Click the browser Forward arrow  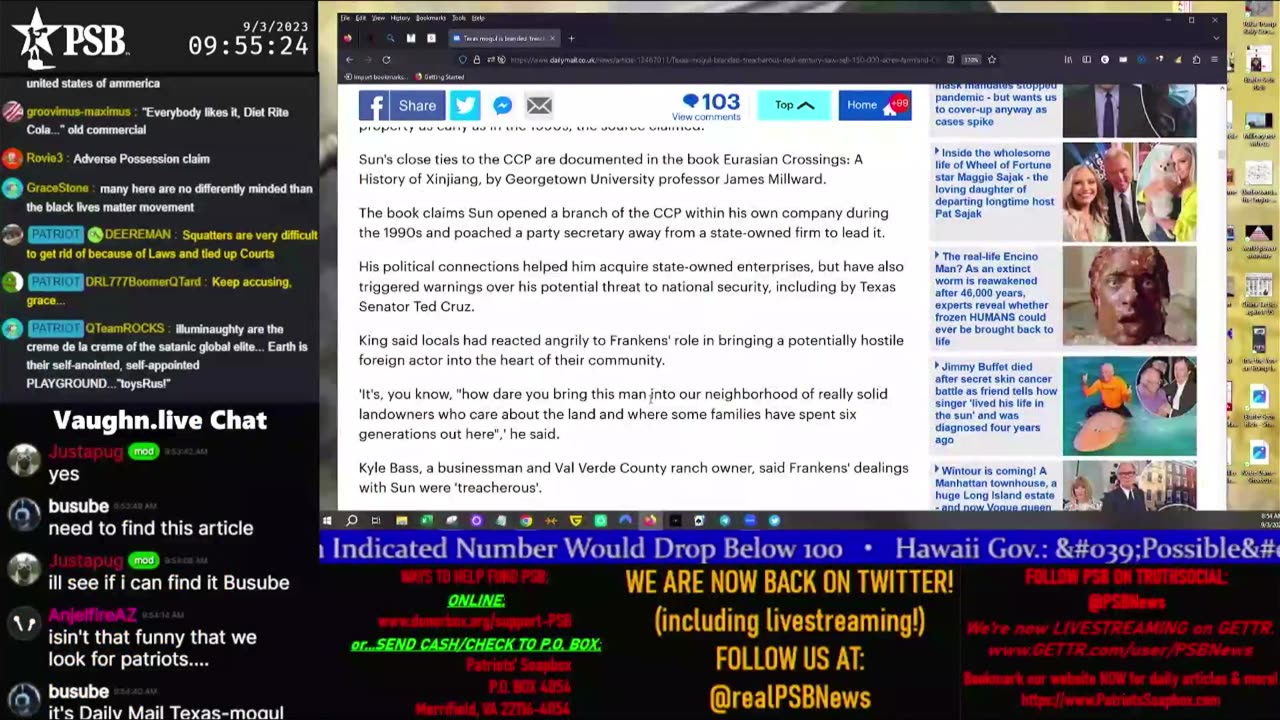368,60
